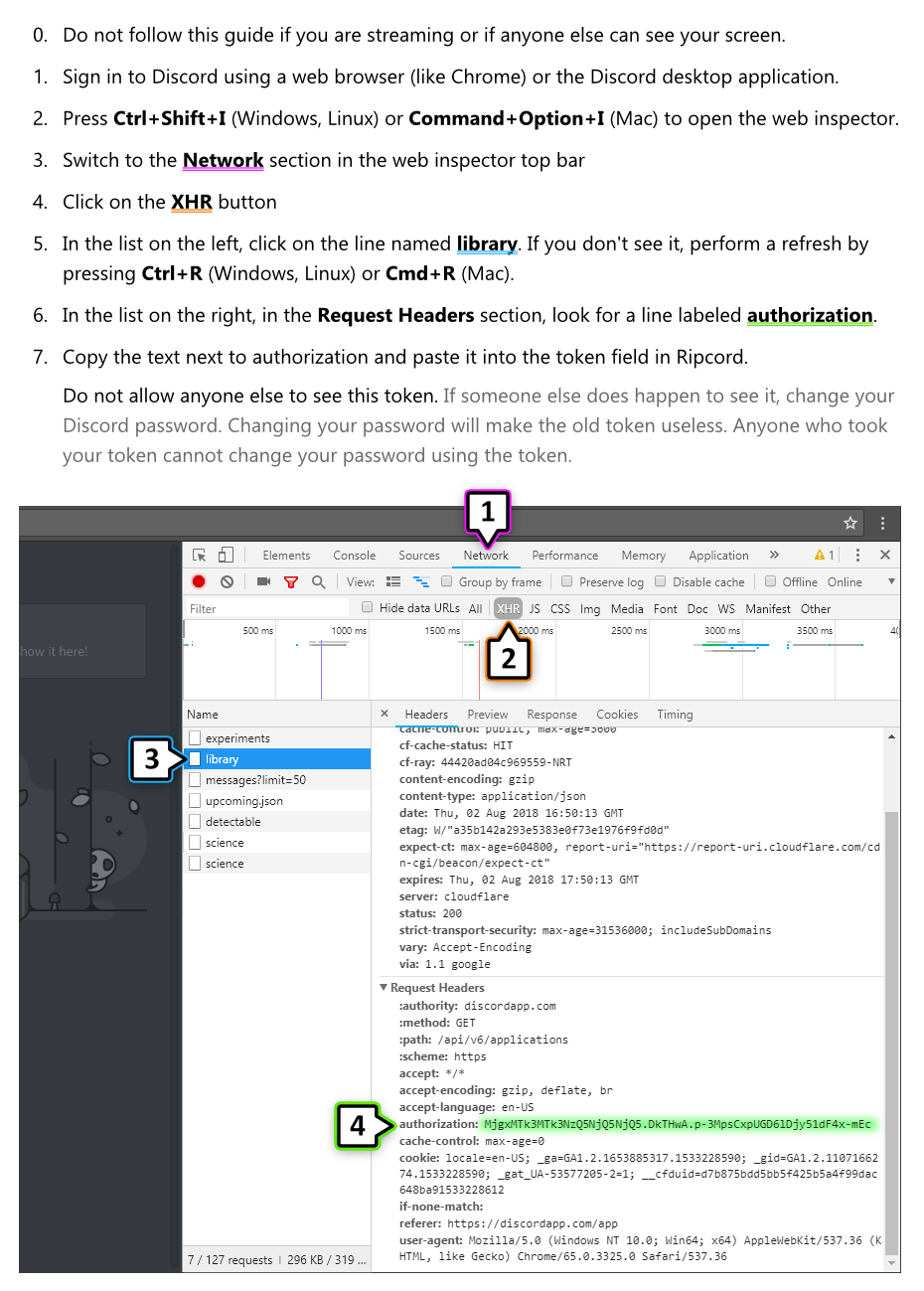Click the network Filter text field
Screen dimensions: 924x1291
pyautogui.click(x=267, y=608)
